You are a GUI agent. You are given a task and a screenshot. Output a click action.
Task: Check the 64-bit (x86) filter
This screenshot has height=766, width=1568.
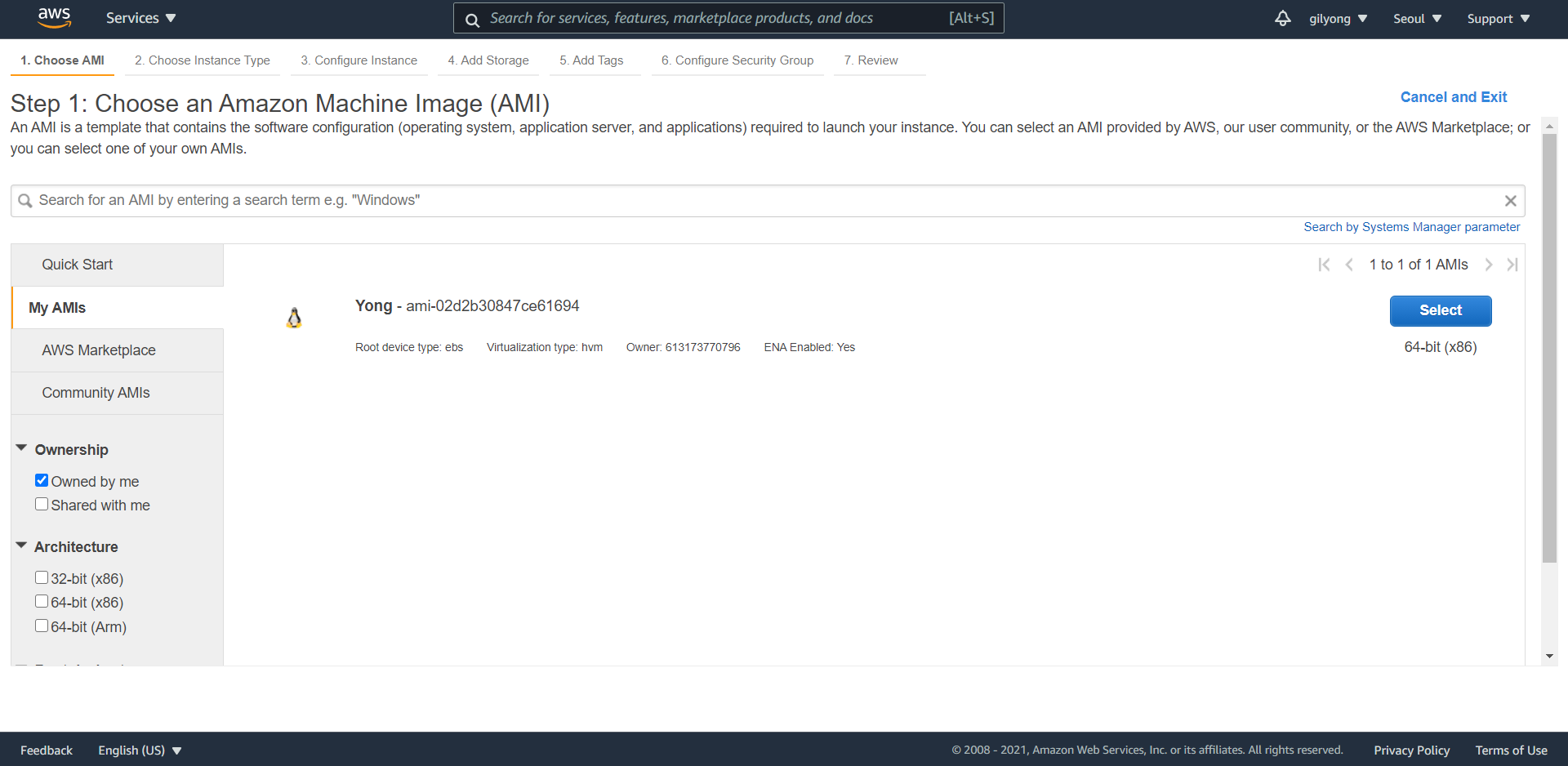point(42,601)
